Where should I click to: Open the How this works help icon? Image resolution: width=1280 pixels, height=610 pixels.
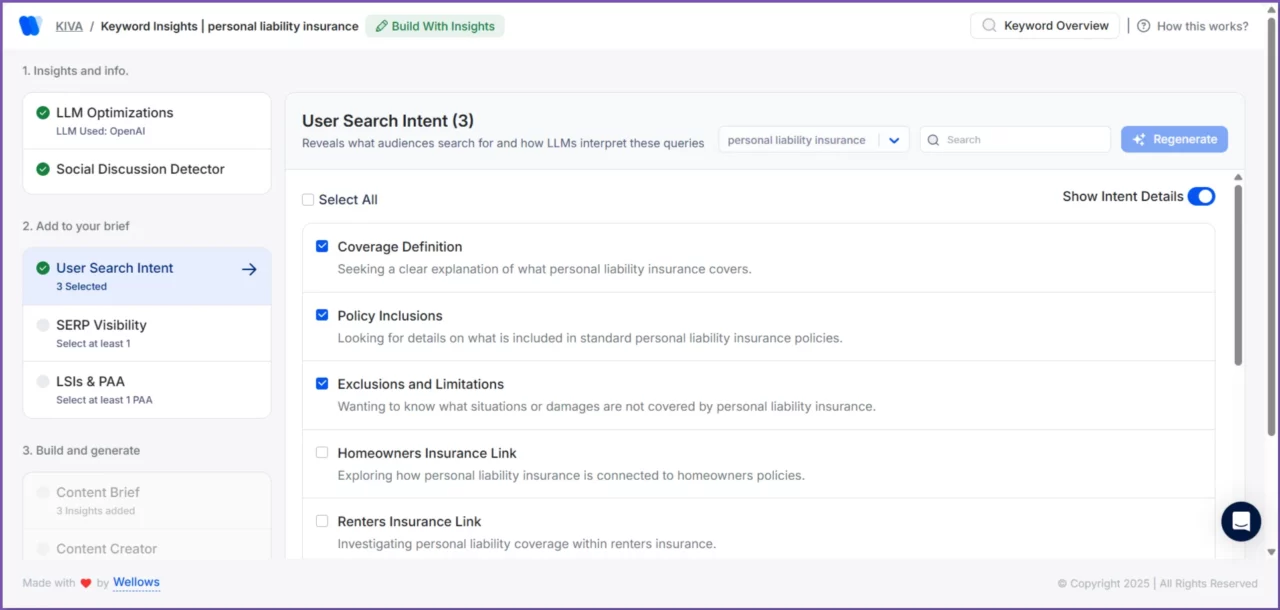[1145, 26]
